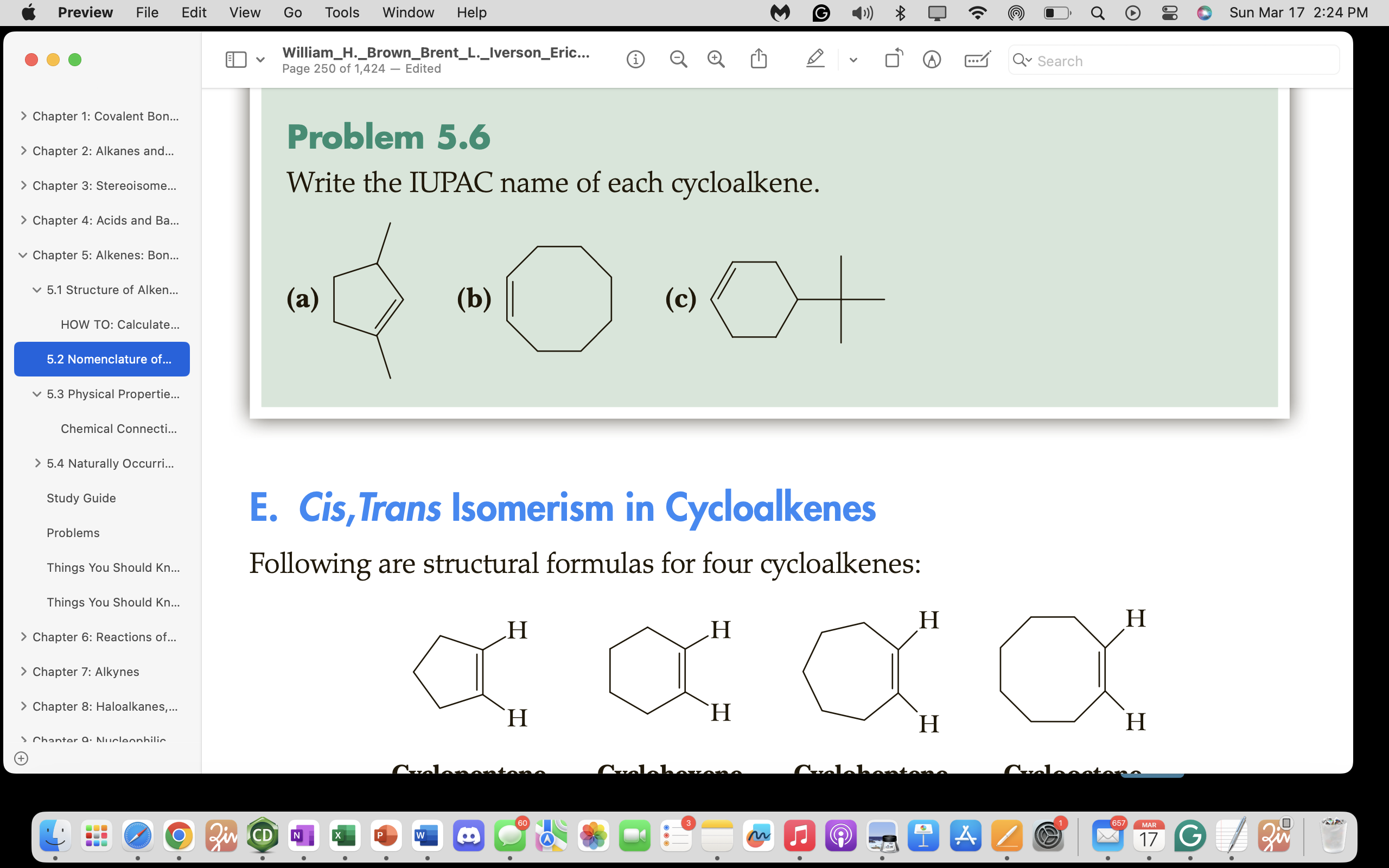Image resolution: width=1389 pixels, height=868 pixels.
Task: Select the highlight pen tool
Action: (815, 59)
